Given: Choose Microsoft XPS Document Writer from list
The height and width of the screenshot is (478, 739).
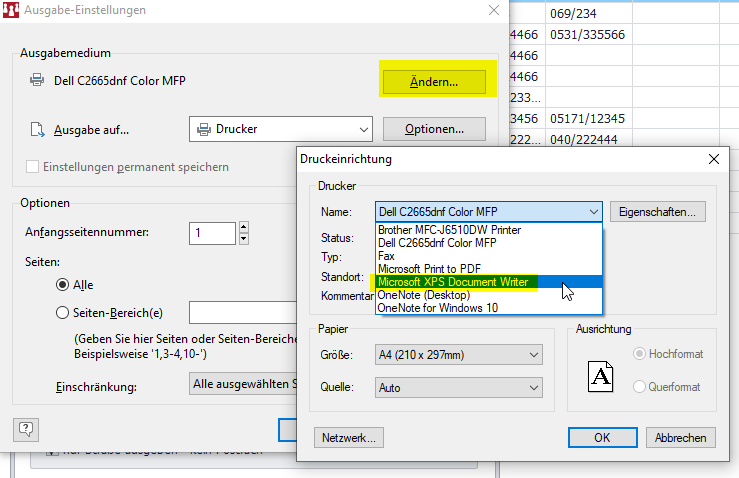Looking at the screenshot, I should tap(457, 282).
